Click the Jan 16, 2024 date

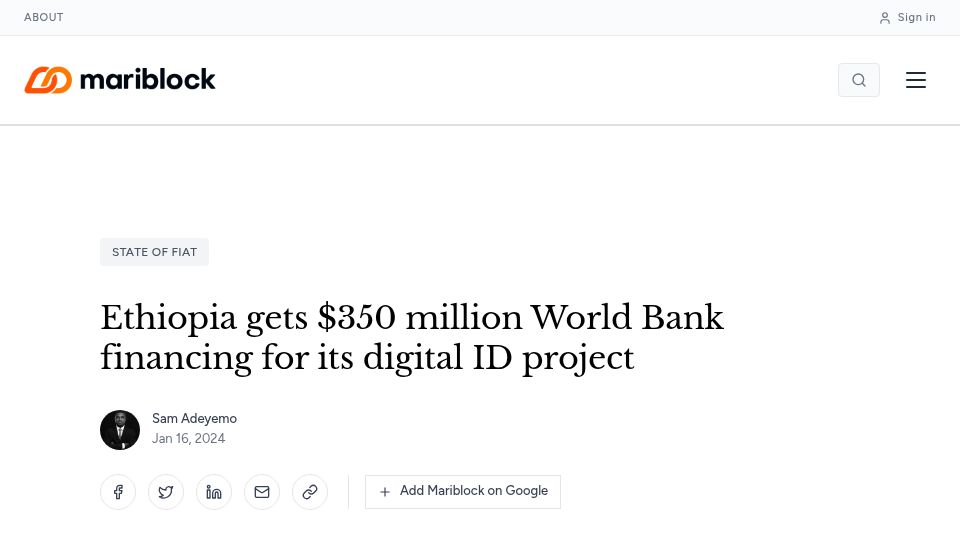point(189,438)
